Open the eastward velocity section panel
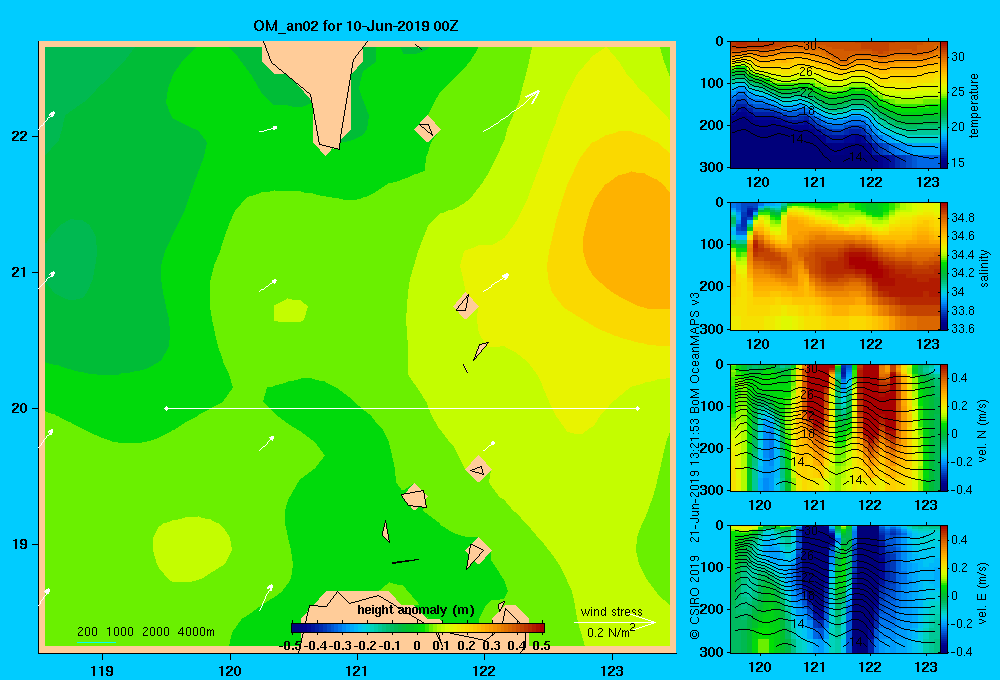This screenshot has height=680, width=1000. click(x=834, y=589)
